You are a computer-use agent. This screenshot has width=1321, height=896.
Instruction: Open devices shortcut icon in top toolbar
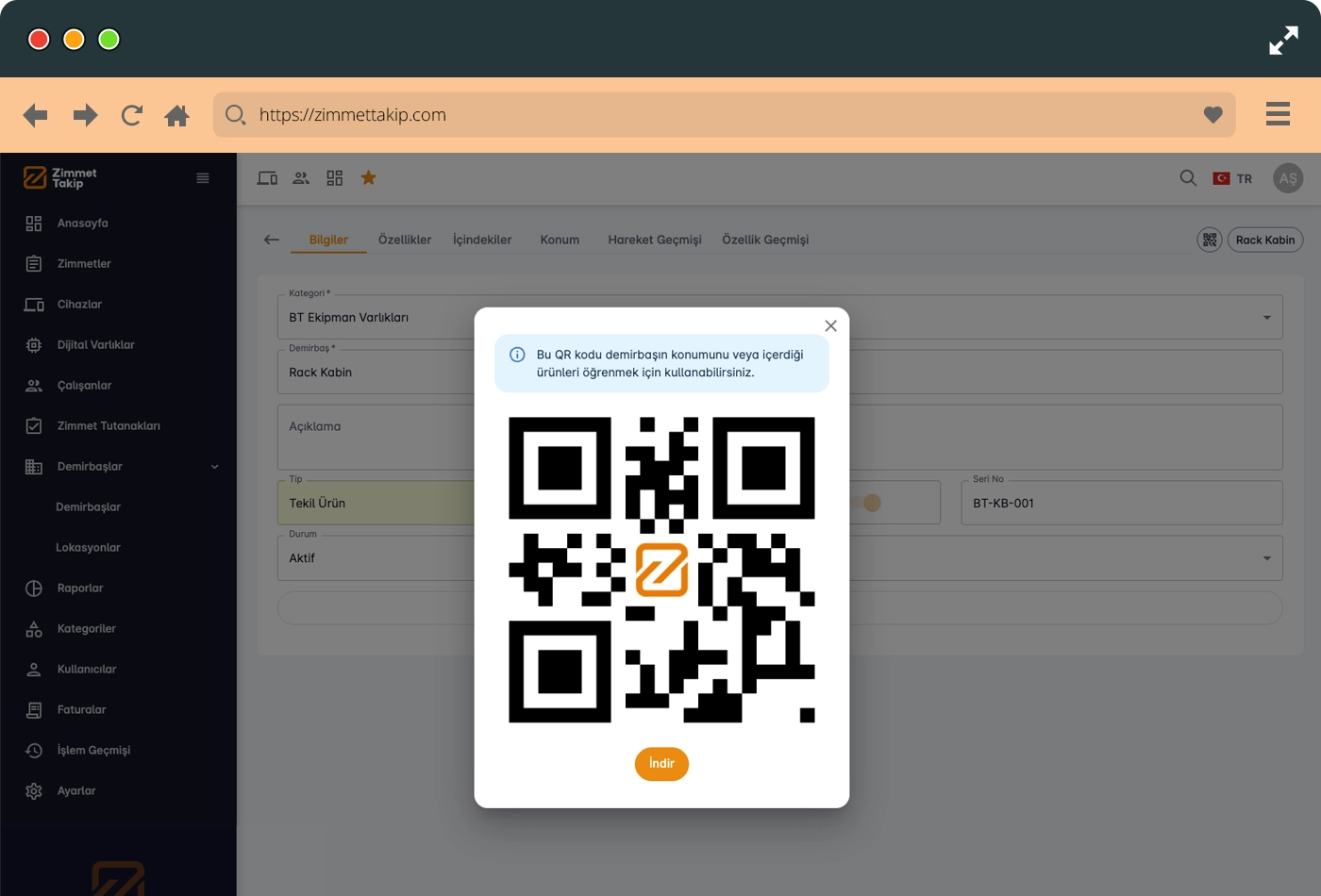tap(267, 178)
